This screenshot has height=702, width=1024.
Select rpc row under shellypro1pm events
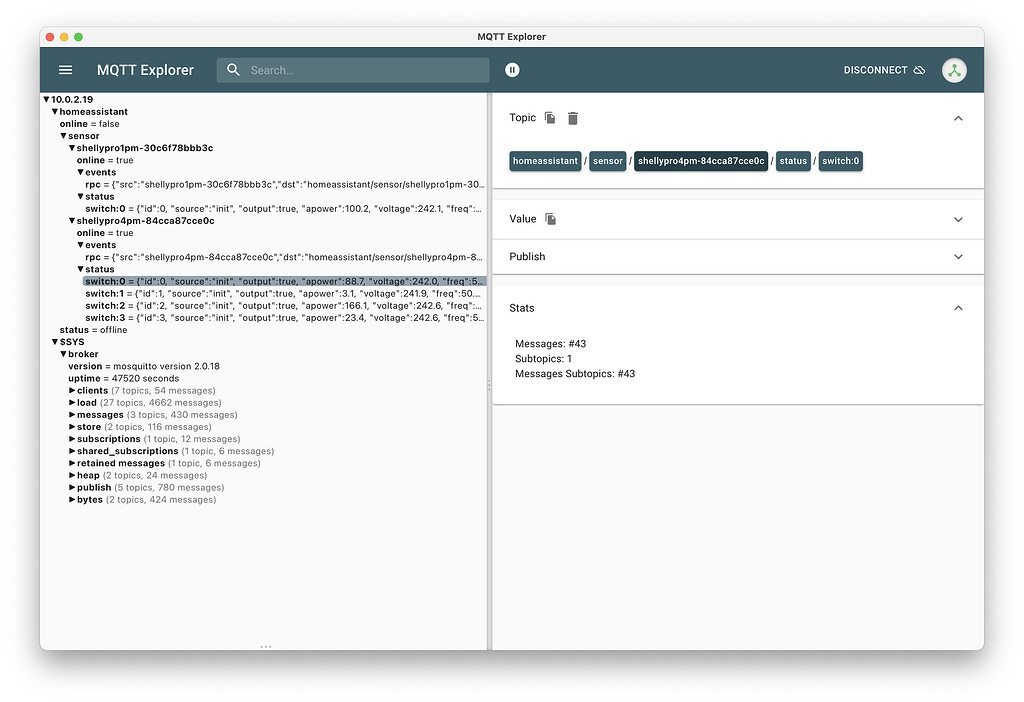285,184
